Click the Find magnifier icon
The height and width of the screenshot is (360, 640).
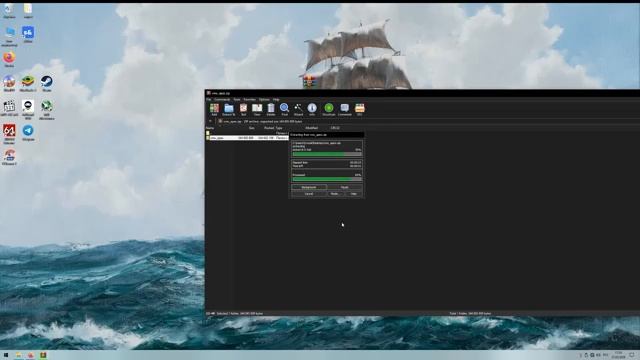(284, 108)
